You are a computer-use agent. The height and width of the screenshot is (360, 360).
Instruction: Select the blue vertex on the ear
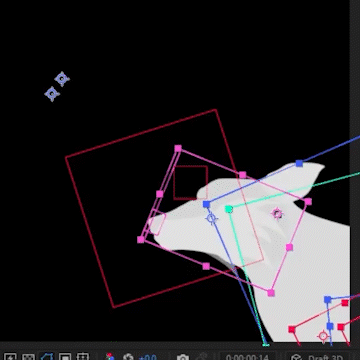299,163
